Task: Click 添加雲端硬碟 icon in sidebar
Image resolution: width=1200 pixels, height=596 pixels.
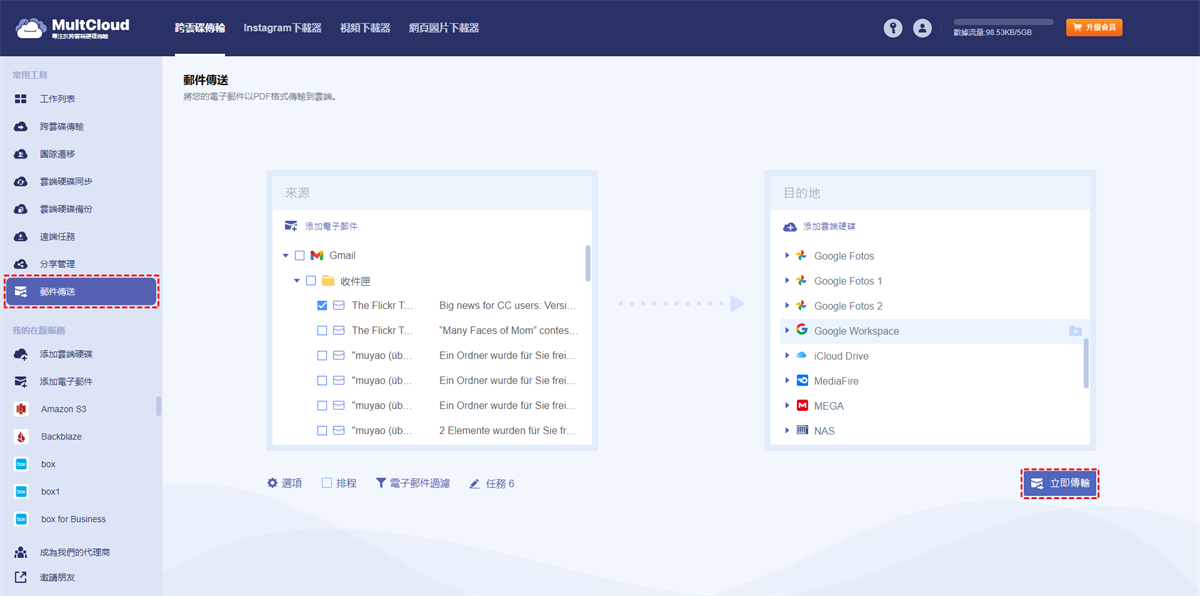Action: click(20, 354)
